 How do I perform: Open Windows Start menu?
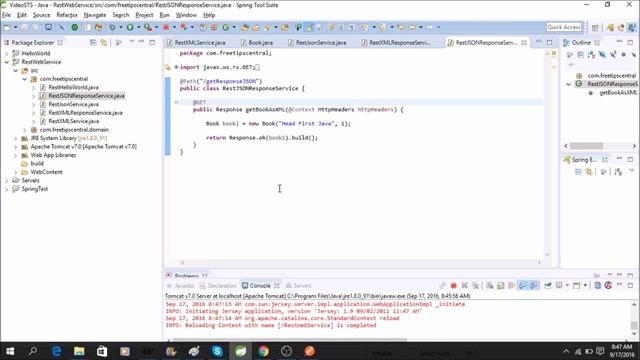pyautogui.click(x=10, y=351)
